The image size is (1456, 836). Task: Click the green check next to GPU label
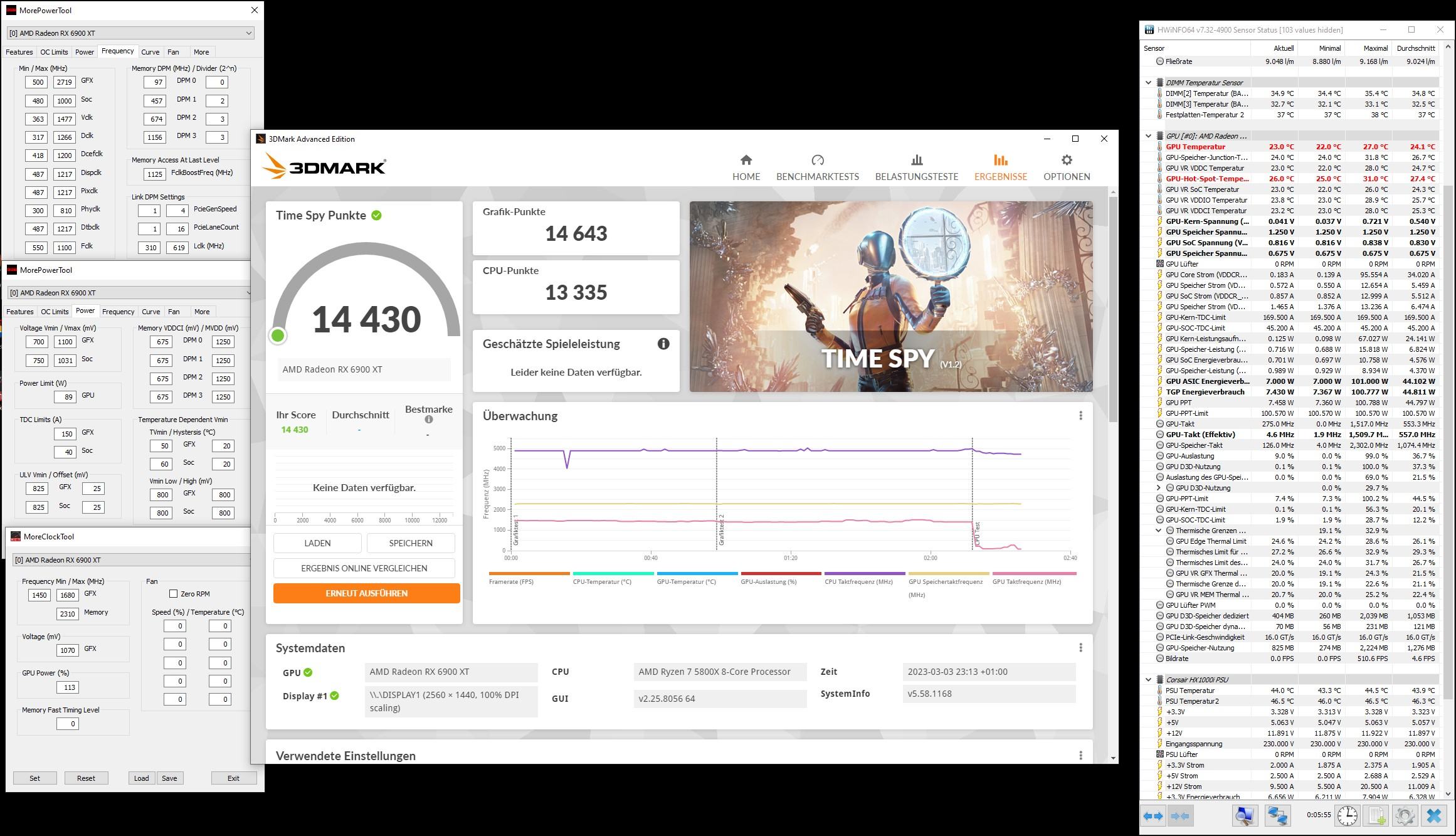tap(308, 672)
